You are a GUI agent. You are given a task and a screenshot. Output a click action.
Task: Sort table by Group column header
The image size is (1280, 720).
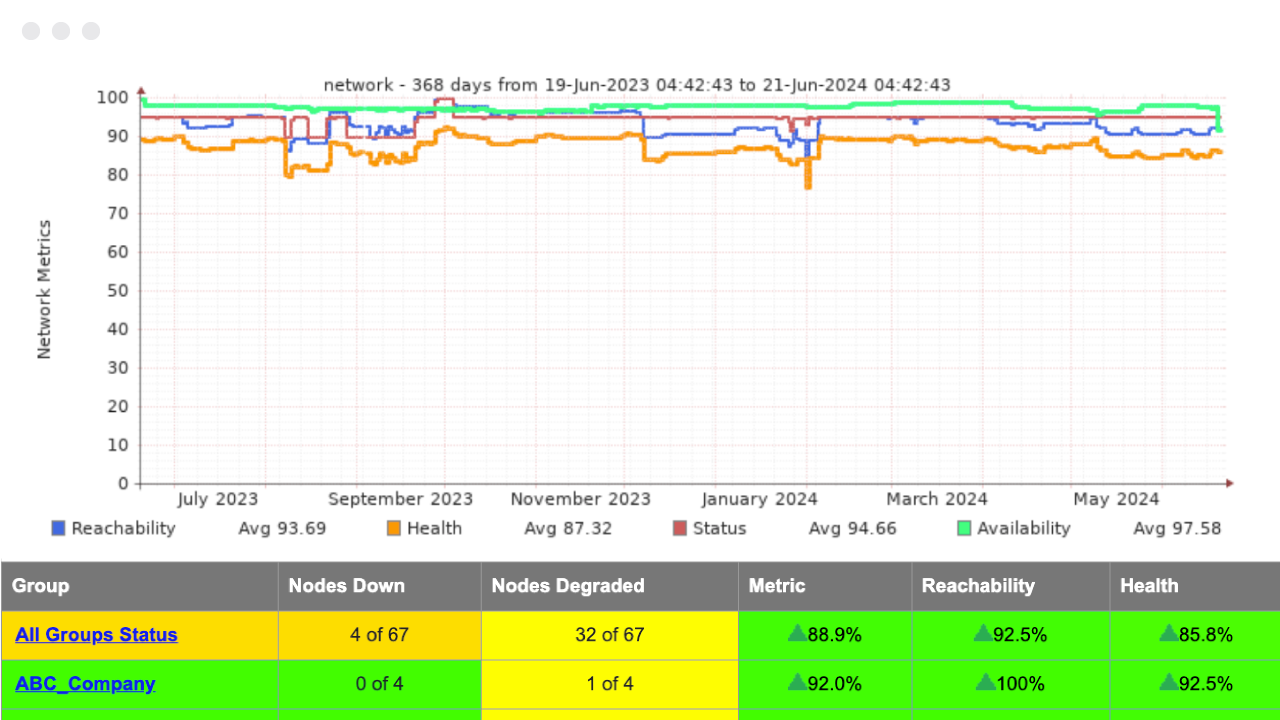pos(41,586)
